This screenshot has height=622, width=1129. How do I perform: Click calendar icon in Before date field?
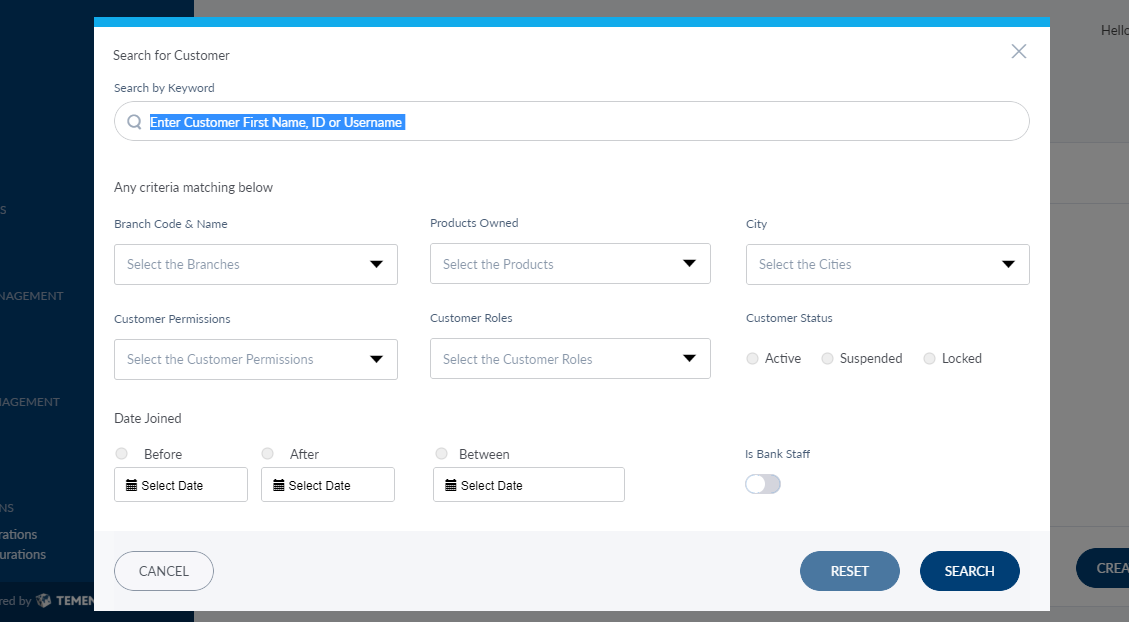[x=131, y=485]
